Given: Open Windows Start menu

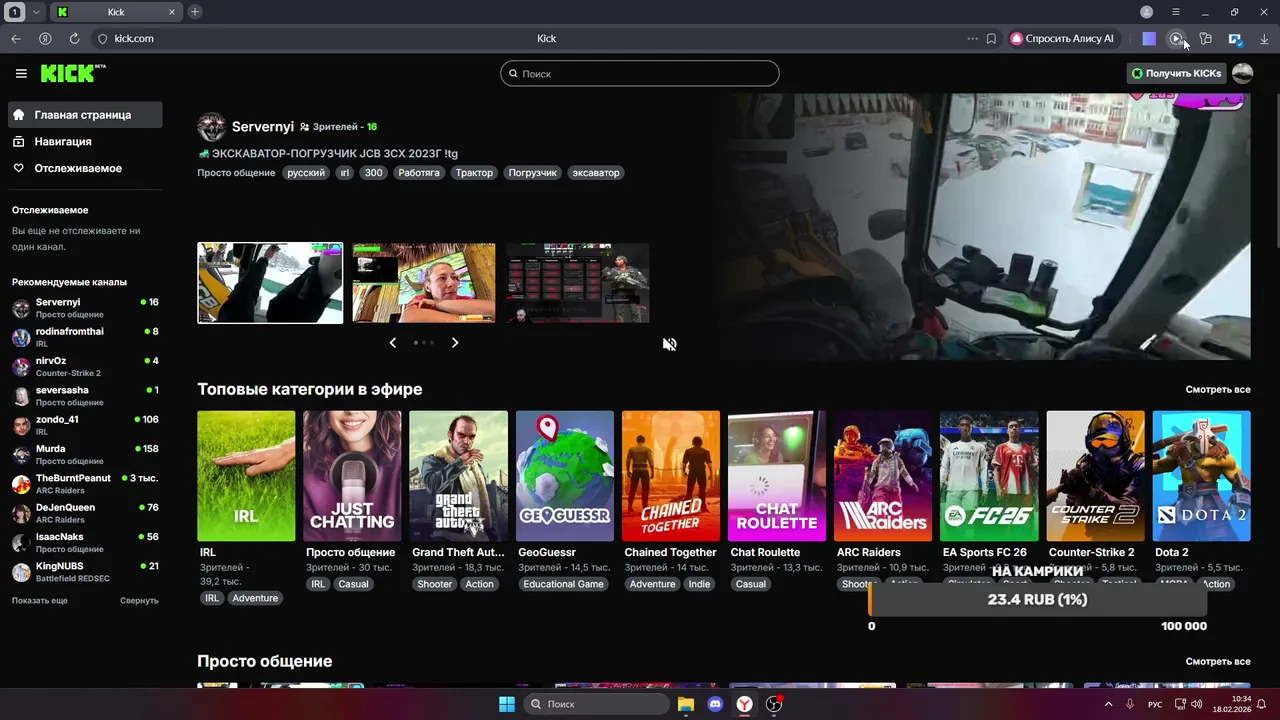Looking at the screenshot, I should pos(507,704).
